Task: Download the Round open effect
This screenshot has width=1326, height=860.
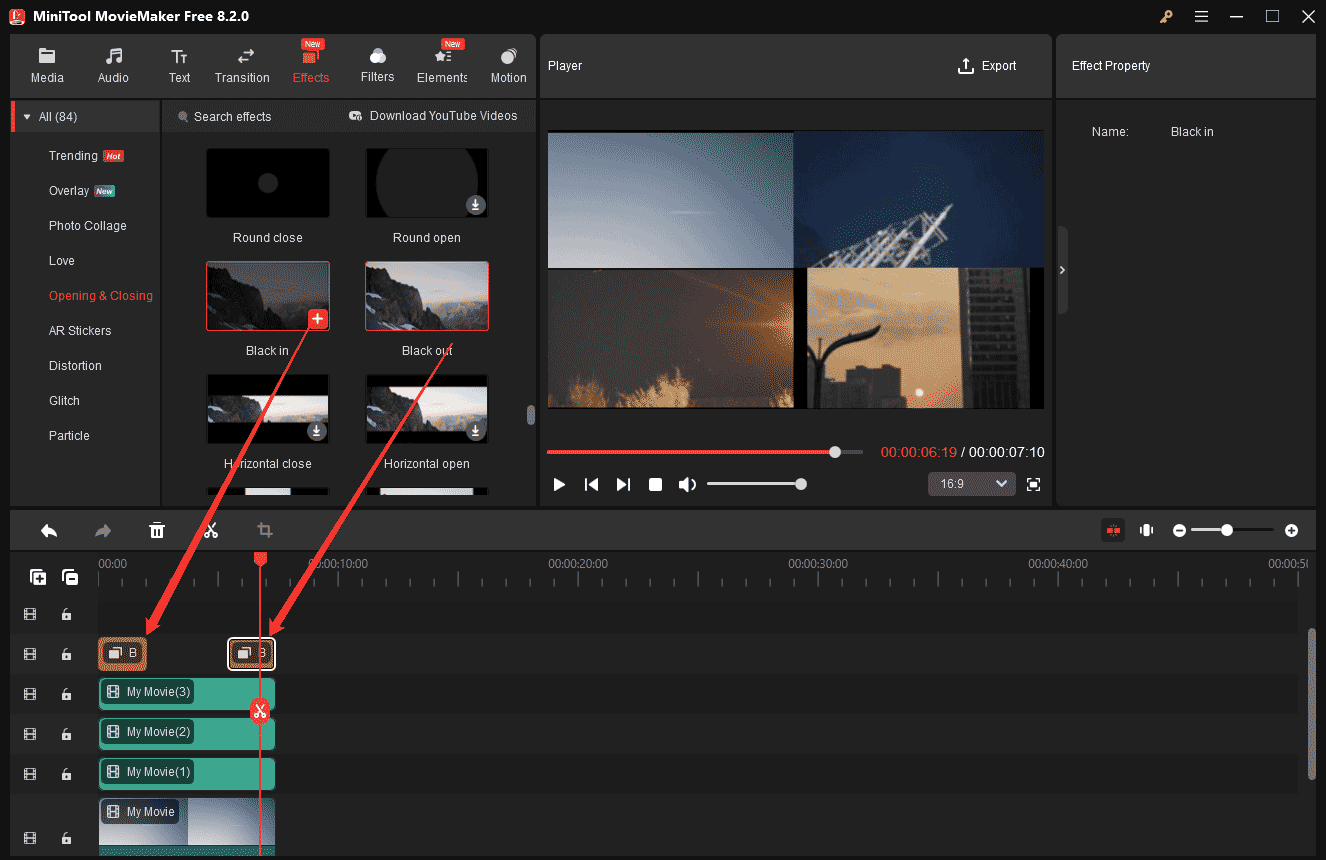Action: (476, 205)
